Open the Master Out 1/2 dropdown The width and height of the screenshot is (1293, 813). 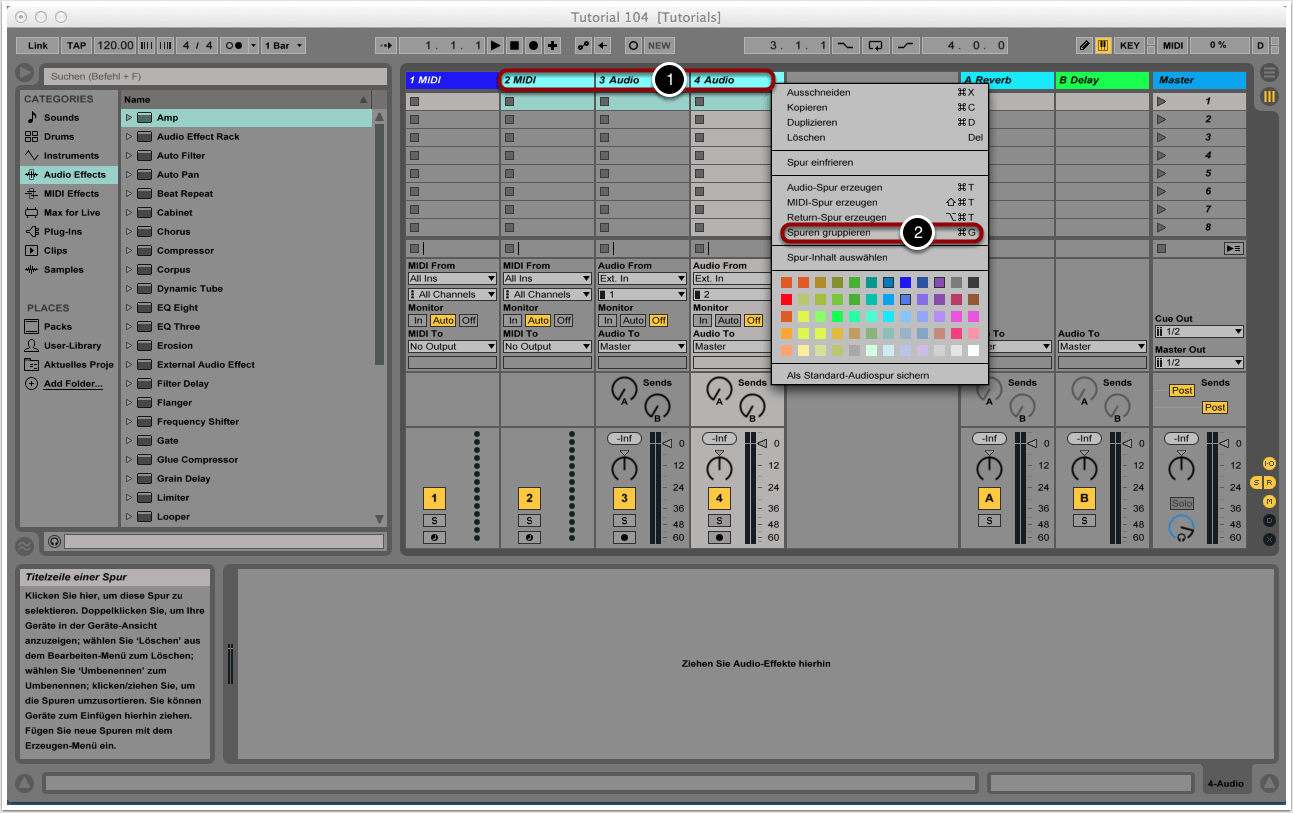coord(1199,362)
